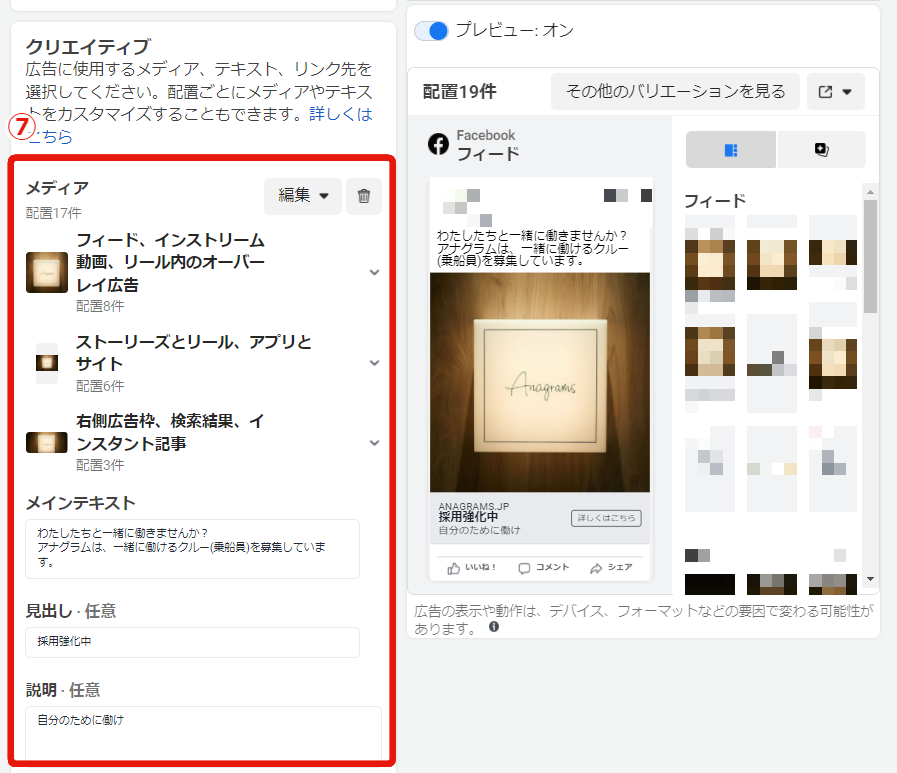Expand the 右側広告枠、検索結果 placement group
Screen dimensions: 897x773
(x=374, y=442)
